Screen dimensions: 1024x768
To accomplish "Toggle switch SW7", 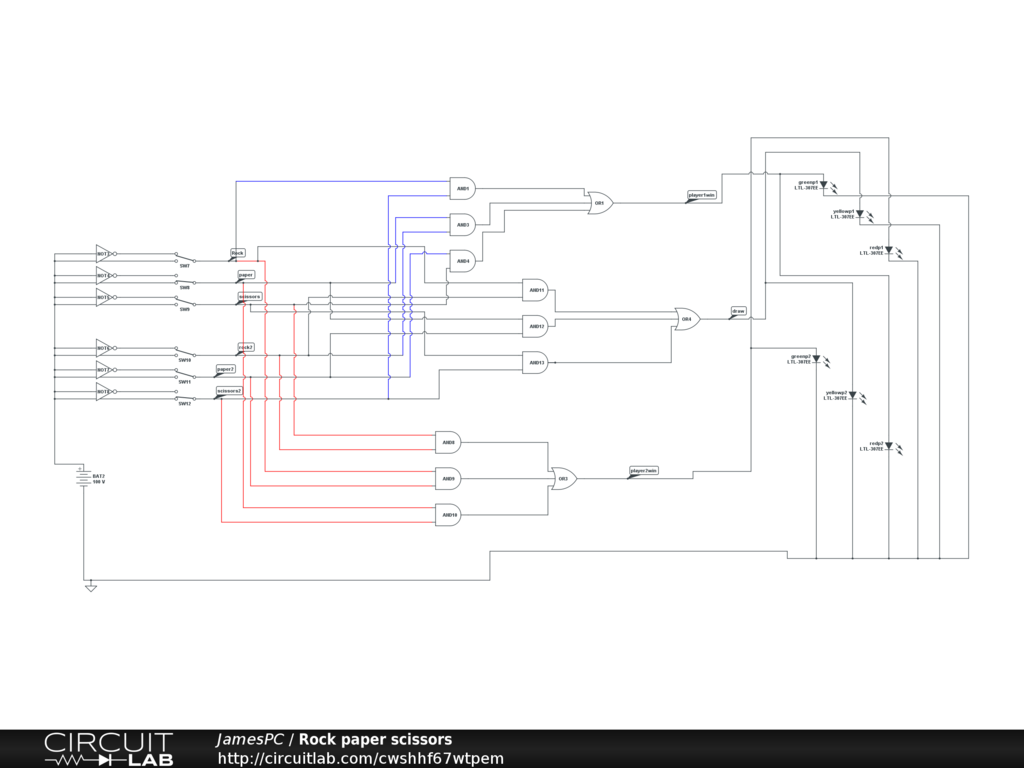I will tap(184, 257).
